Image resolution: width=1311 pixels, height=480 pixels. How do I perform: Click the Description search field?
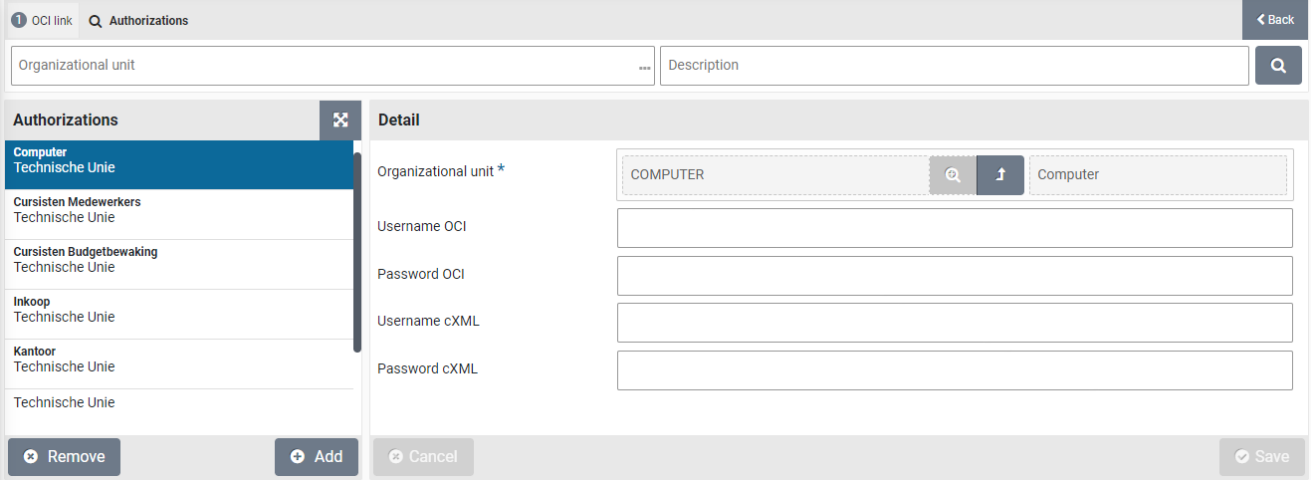[x=954, y=66]
